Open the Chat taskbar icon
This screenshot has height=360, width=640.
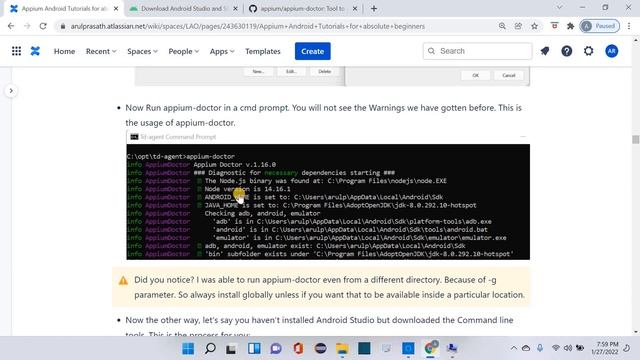click(x=276, y=349)
